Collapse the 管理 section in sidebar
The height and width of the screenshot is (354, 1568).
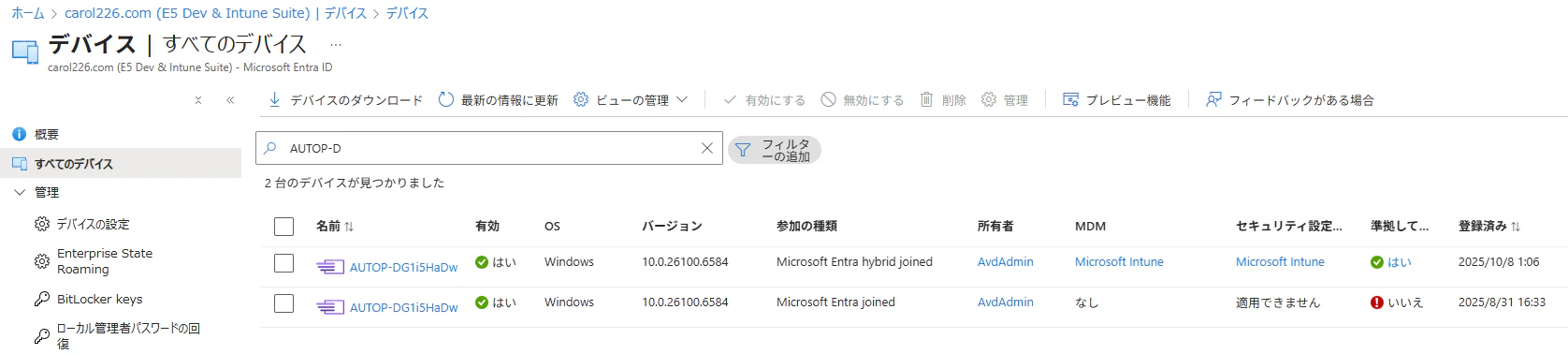tap(20, 192)
